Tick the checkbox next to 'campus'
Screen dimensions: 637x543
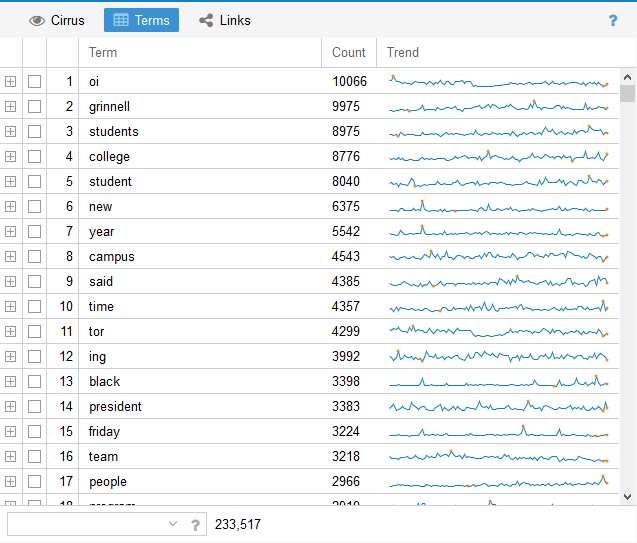coord(35,257)
